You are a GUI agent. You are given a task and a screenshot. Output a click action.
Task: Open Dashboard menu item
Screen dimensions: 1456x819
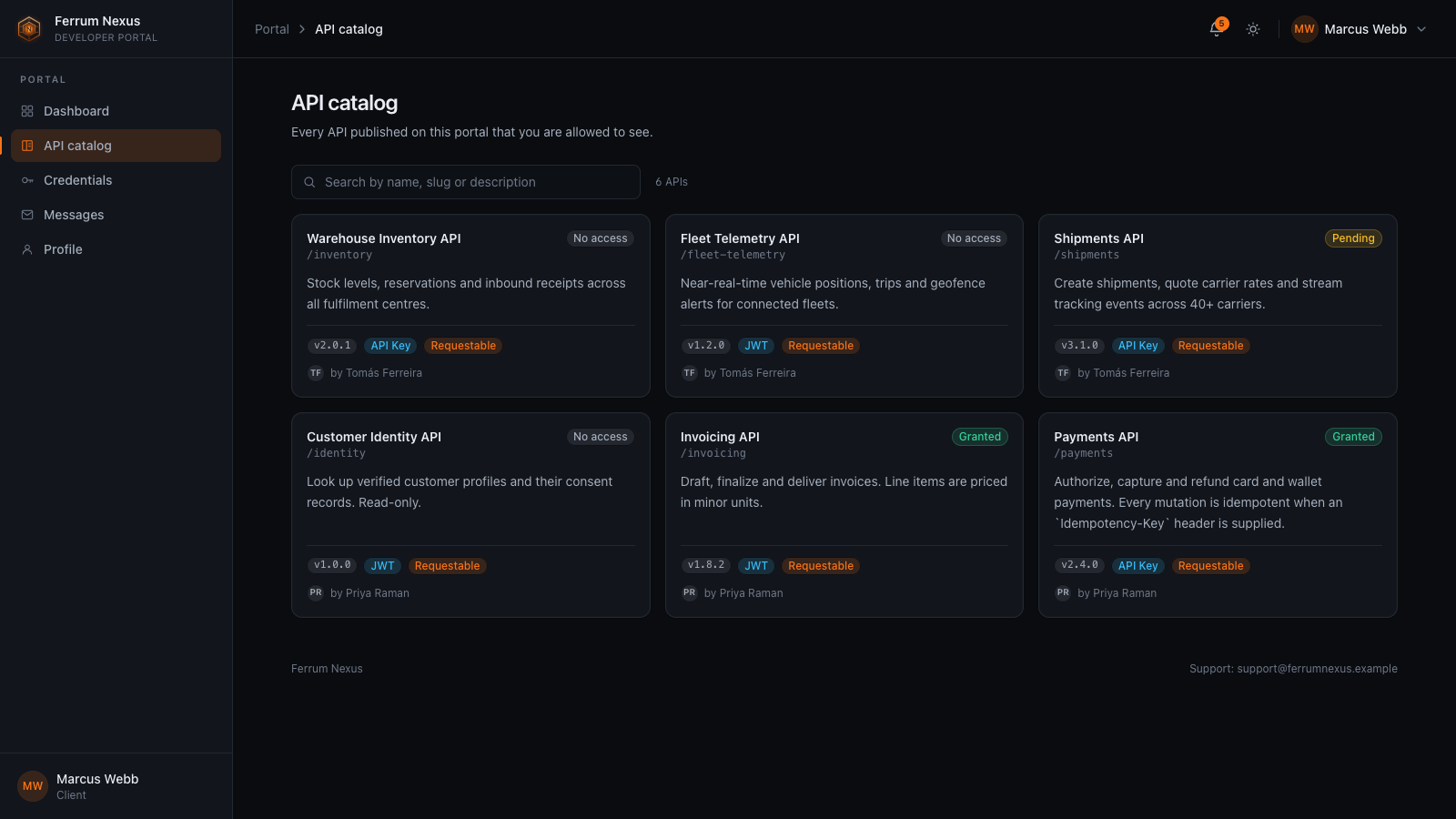click(x=116, y=111)
